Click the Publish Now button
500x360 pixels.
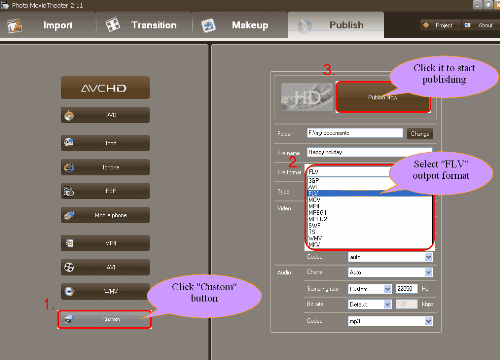point(383,97)
